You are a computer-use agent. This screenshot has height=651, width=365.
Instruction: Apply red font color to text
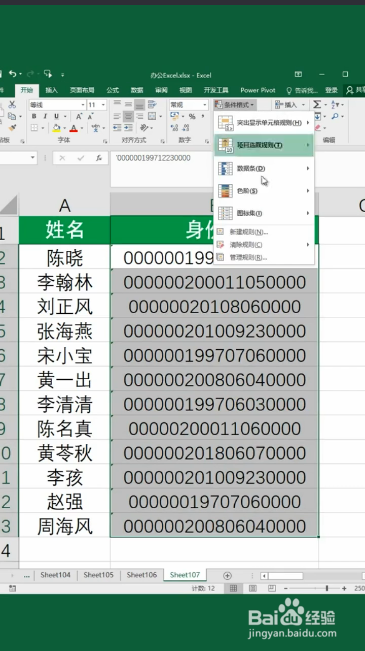tap(73, 128)
